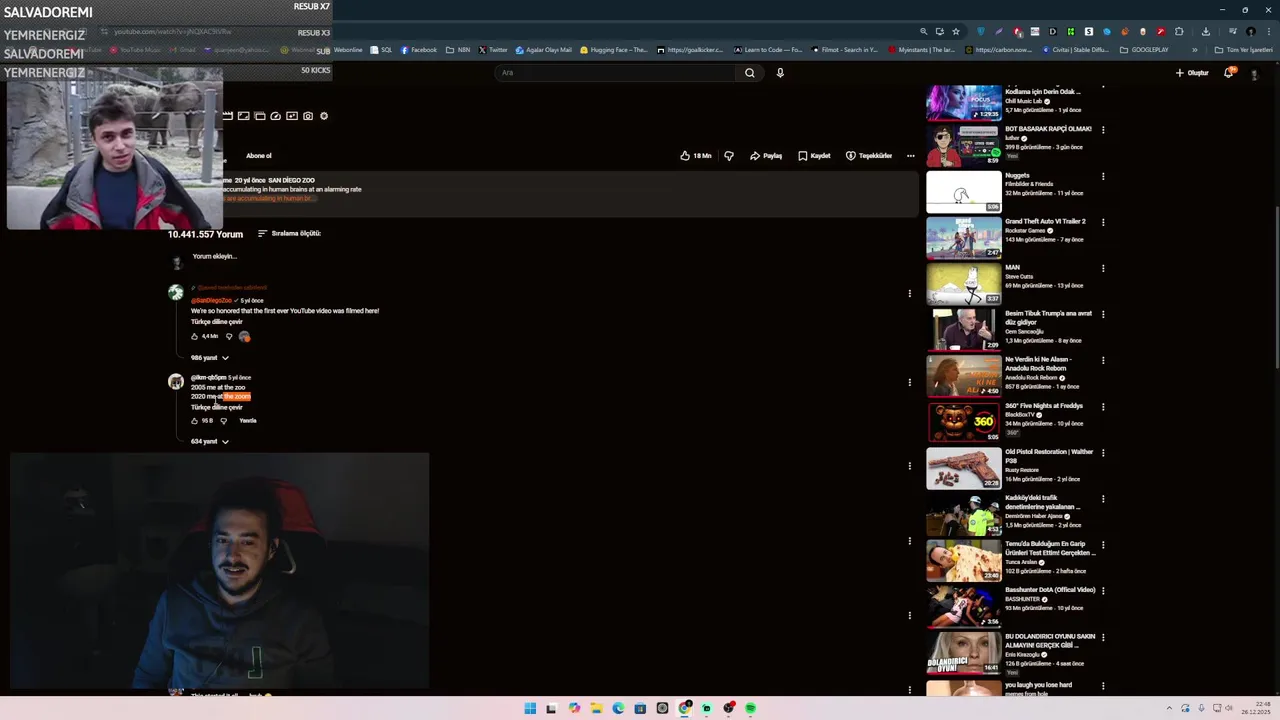This screenshot has width=1280, height=720.
Task: Click the 'Teşekkürler' thanks button
Action: pyautogui.click(x=869, y=156)
